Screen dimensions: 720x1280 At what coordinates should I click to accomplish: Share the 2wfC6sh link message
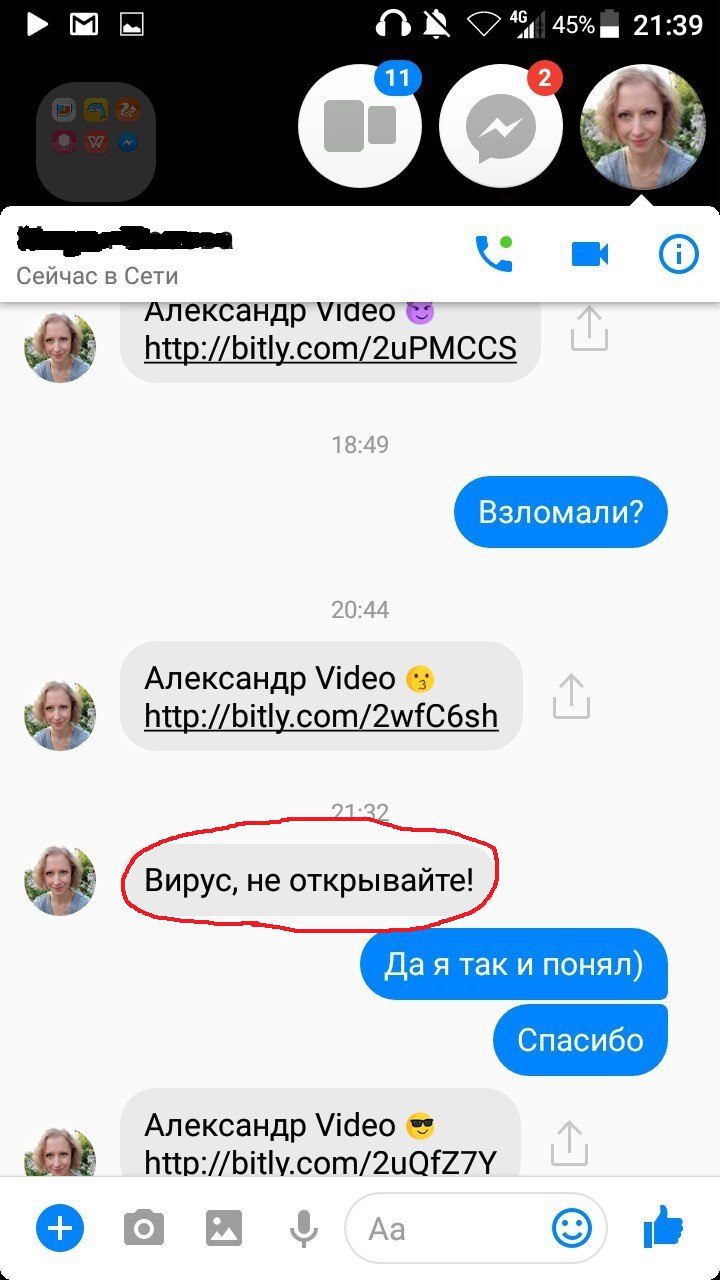571,697
